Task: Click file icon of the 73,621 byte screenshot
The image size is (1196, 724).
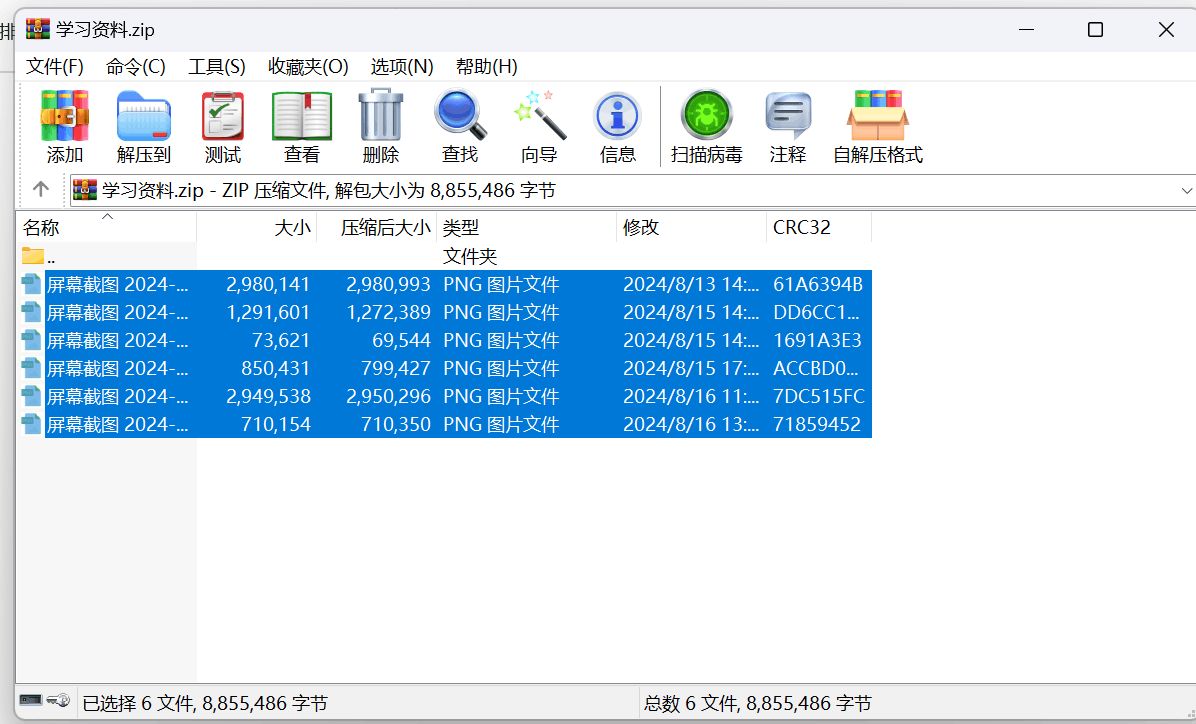Action: pos(31,340)
